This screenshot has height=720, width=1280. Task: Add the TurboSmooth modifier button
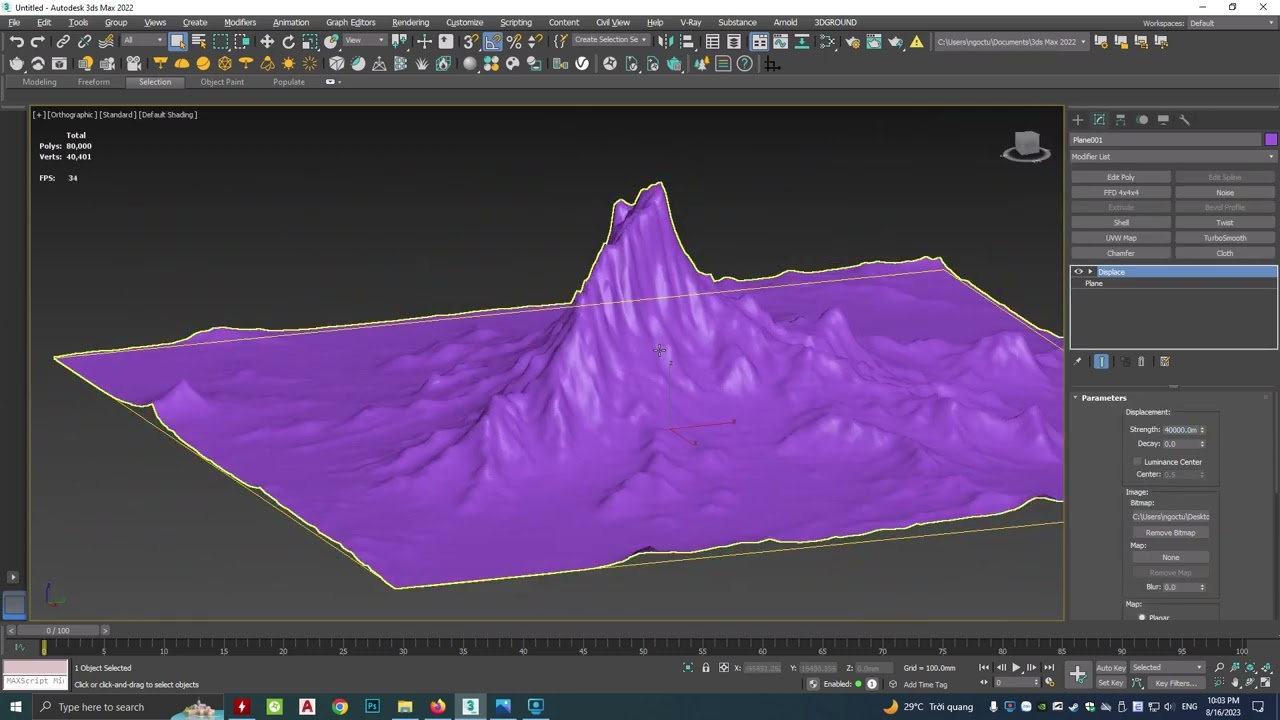pyautogui.click(x=1225, y=238)
